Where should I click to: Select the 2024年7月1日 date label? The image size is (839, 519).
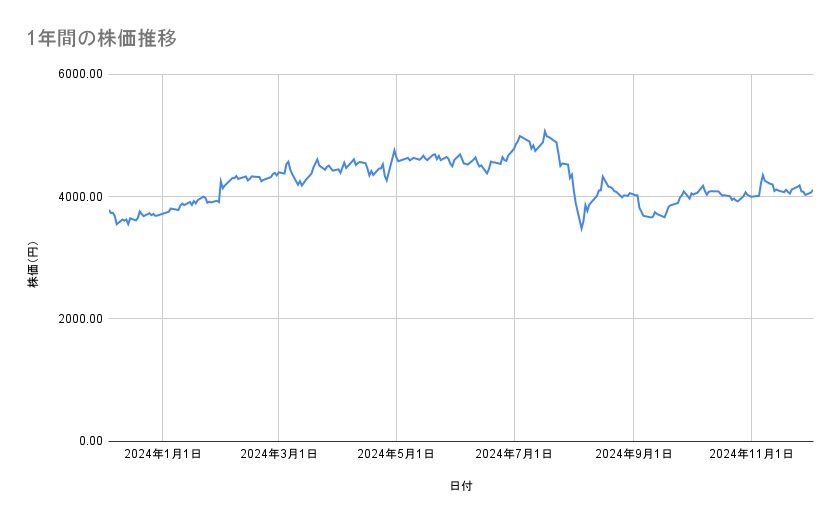point(514,455)
